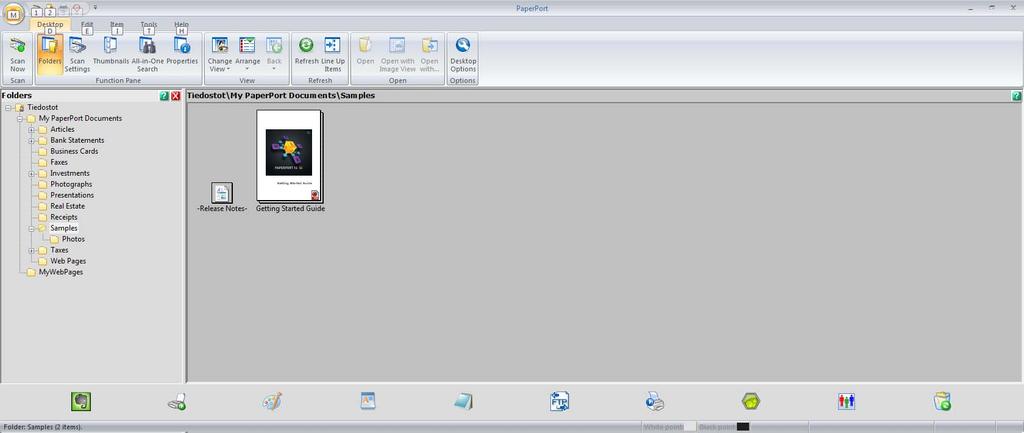Select the Samples folder
Image resolution: width=1024 pixels, height=433 pixels.
(64, 228)
